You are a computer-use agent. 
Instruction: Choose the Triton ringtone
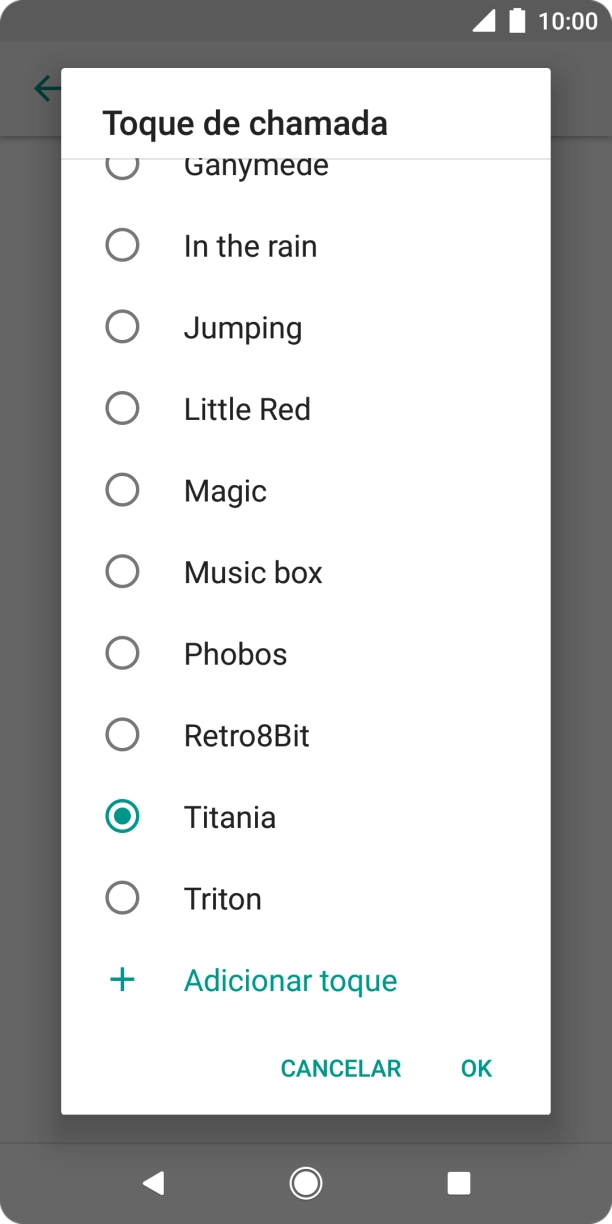(122, 898)
